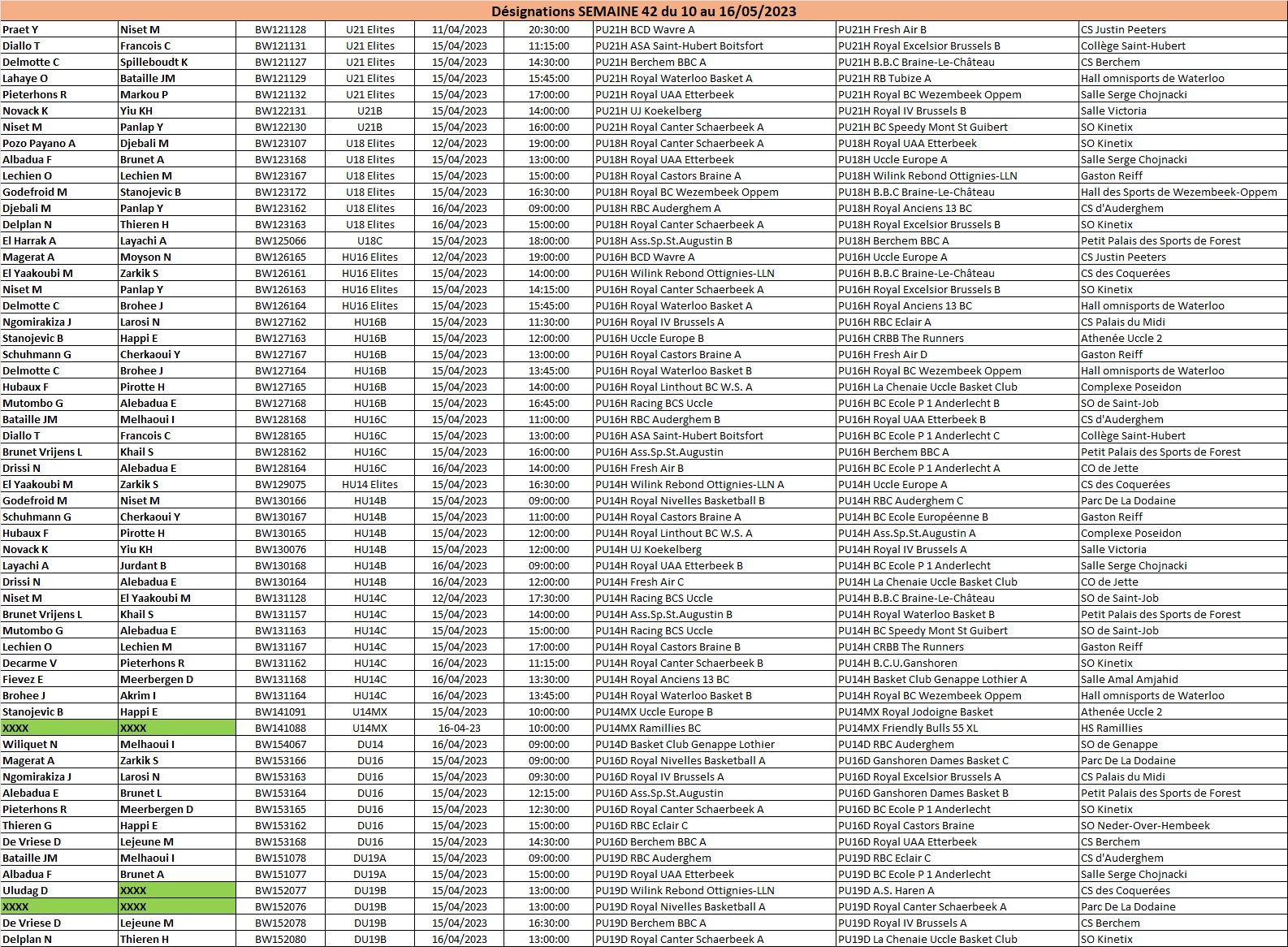Click the Hall des Sports de Wezembeek-Oppem cell
The width and height of the screenshot is (1288, 947).
click(x=1178, y=192)
